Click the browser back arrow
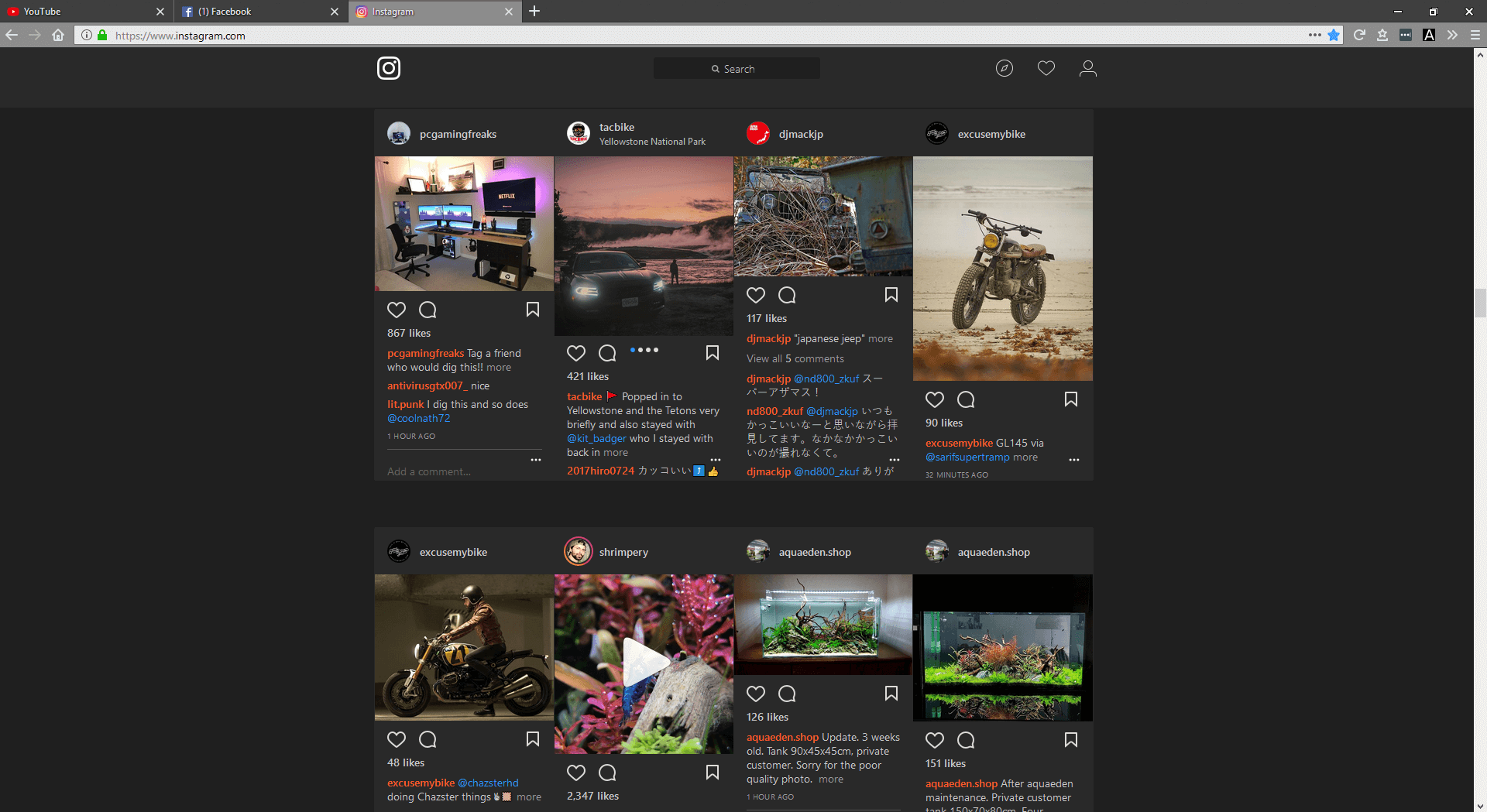 [x=12, y=35]
